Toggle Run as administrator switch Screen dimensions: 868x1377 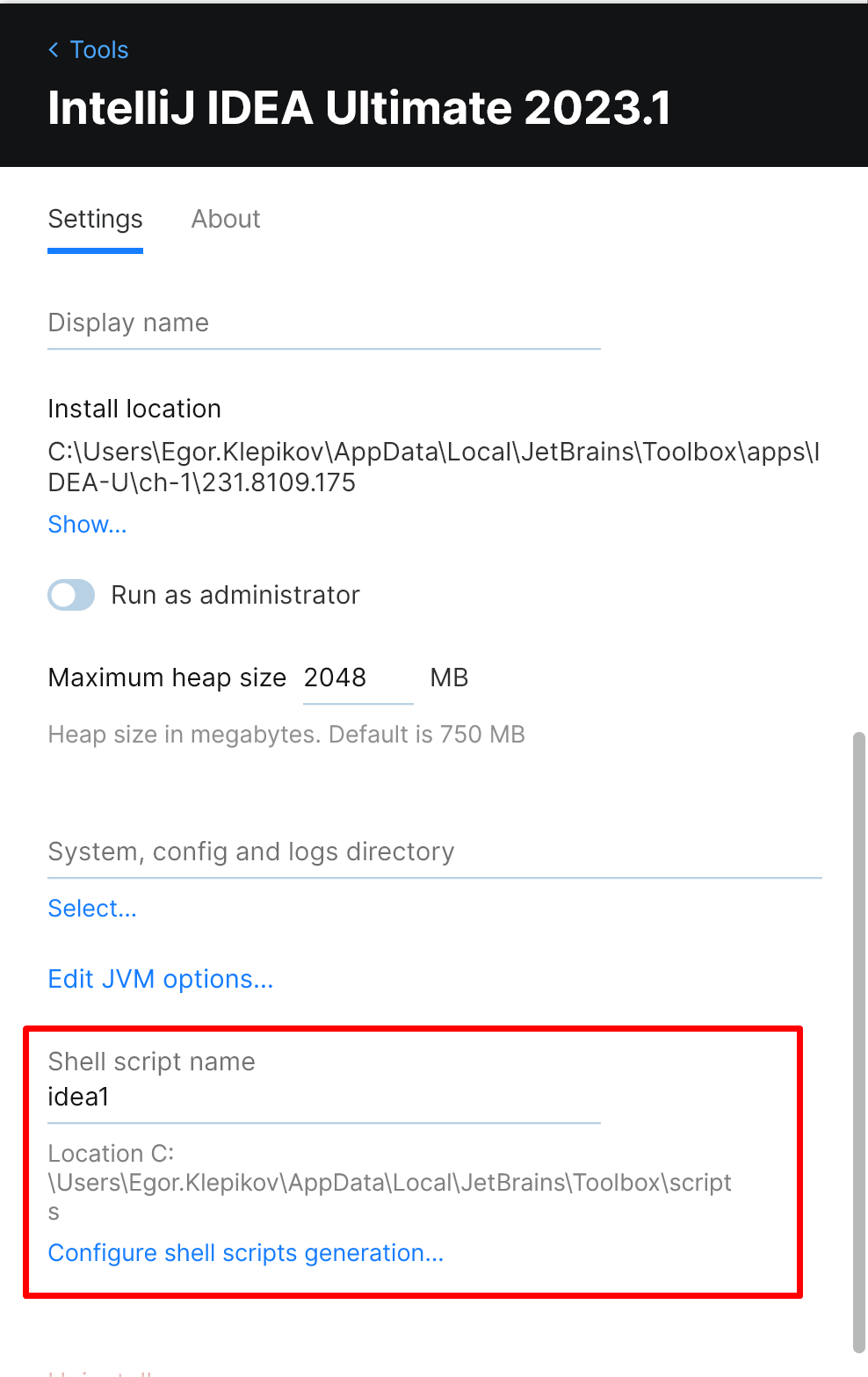tap(71, 595)
